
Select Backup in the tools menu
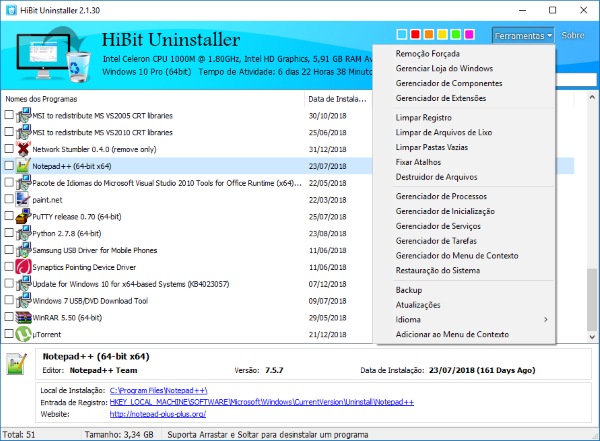[409, 290]
